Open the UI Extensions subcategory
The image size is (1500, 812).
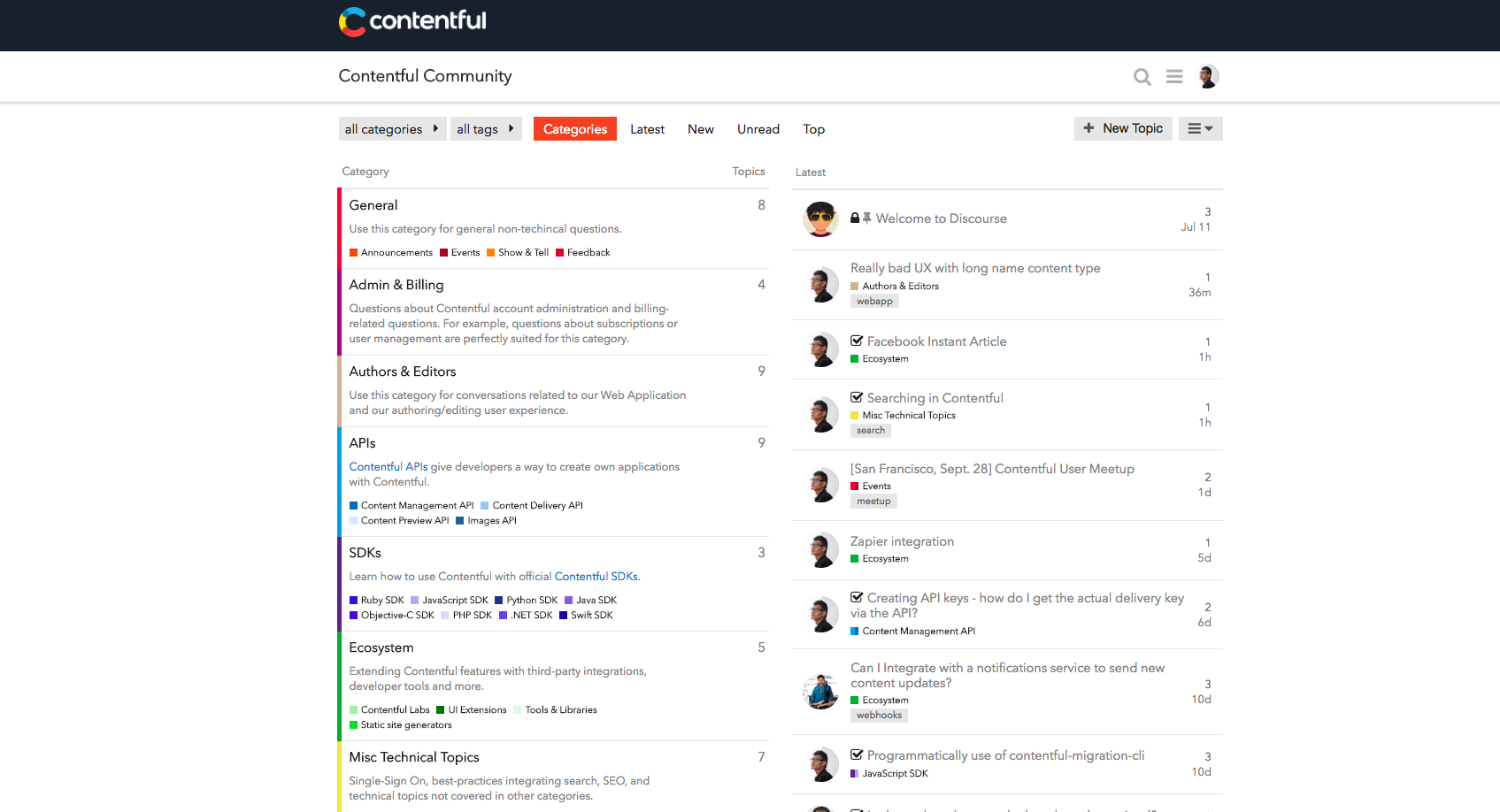point(472,710)
